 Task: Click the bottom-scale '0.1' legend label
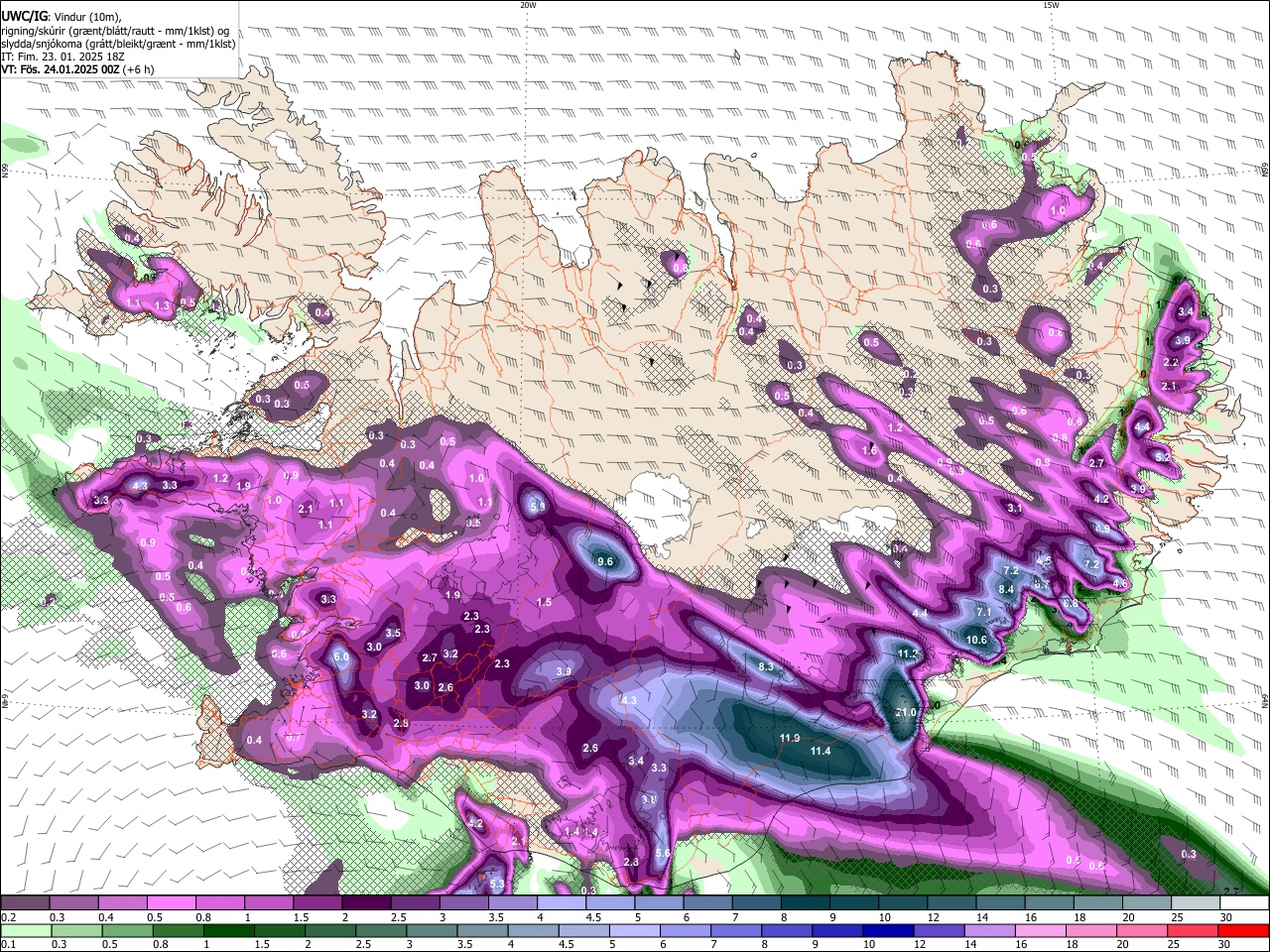click(8, 945)
